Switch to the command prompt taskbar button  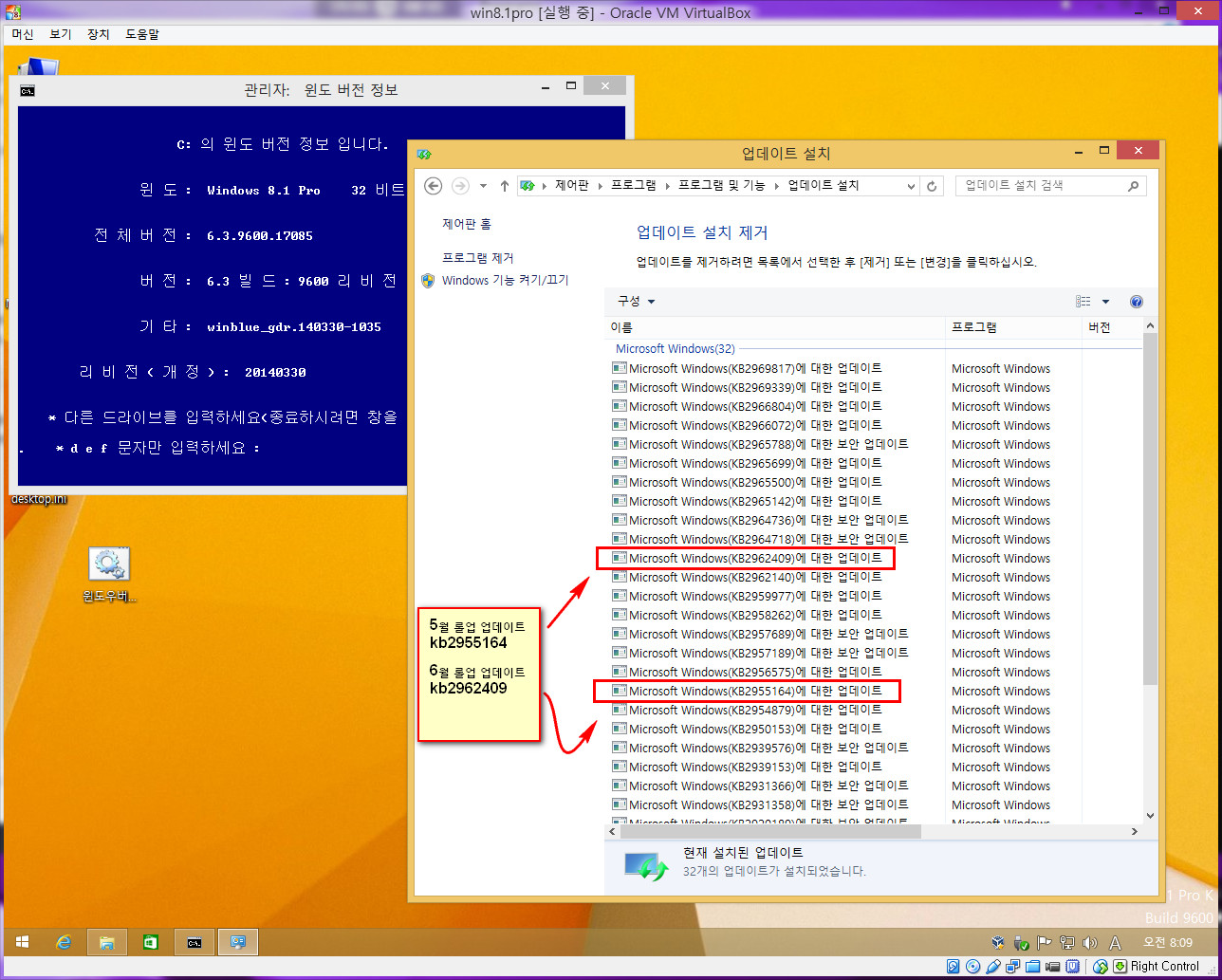pos(194,942)
